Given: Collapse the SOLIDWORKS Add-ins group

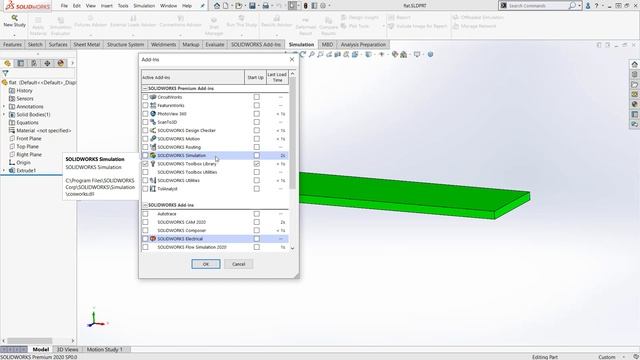Looking at the screenshot, I should pos(145,205).
